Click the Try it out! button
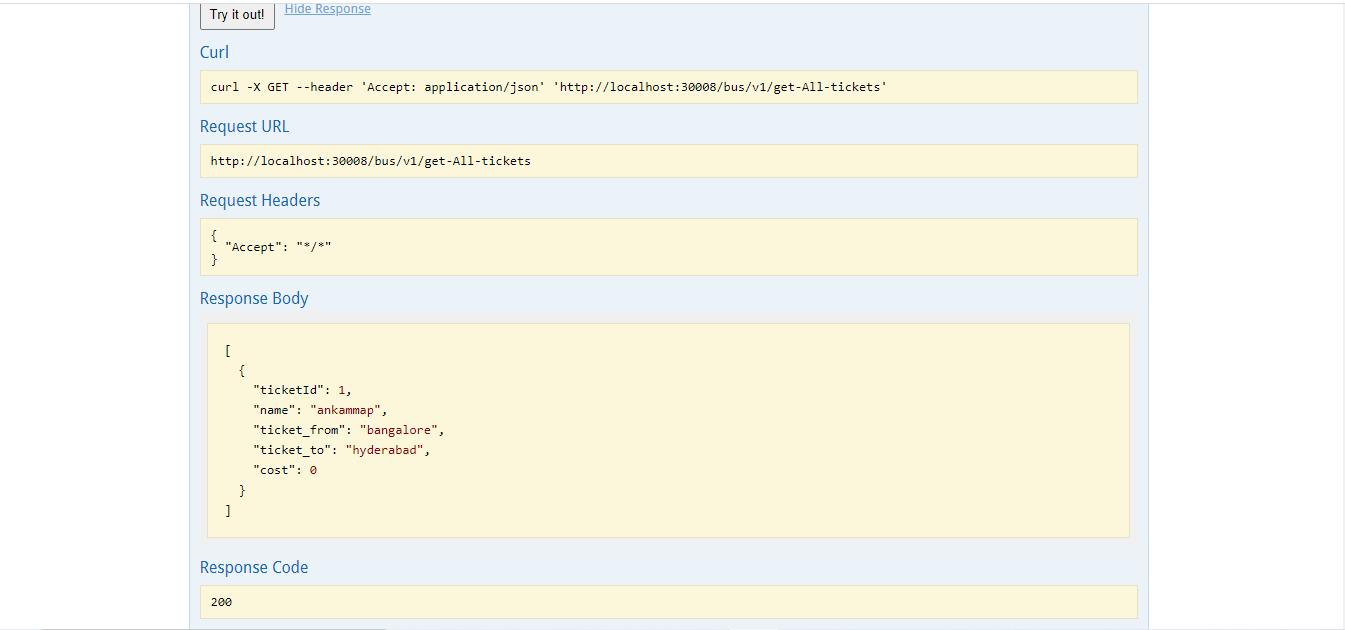 tap(236, 14)
